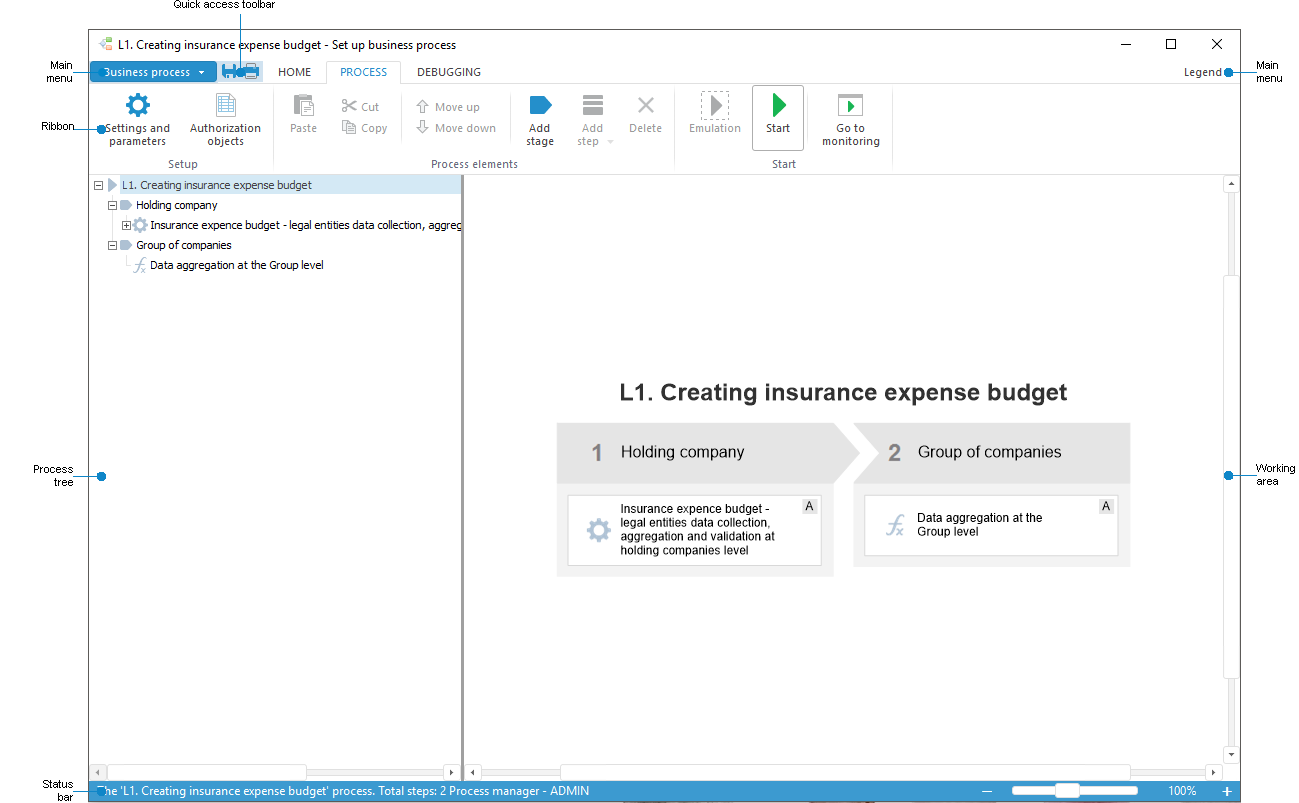The height and width of the screenshot is (803, 1299).
Task: Click the zoom slider handle in status bar
Action: [1067, 791]
